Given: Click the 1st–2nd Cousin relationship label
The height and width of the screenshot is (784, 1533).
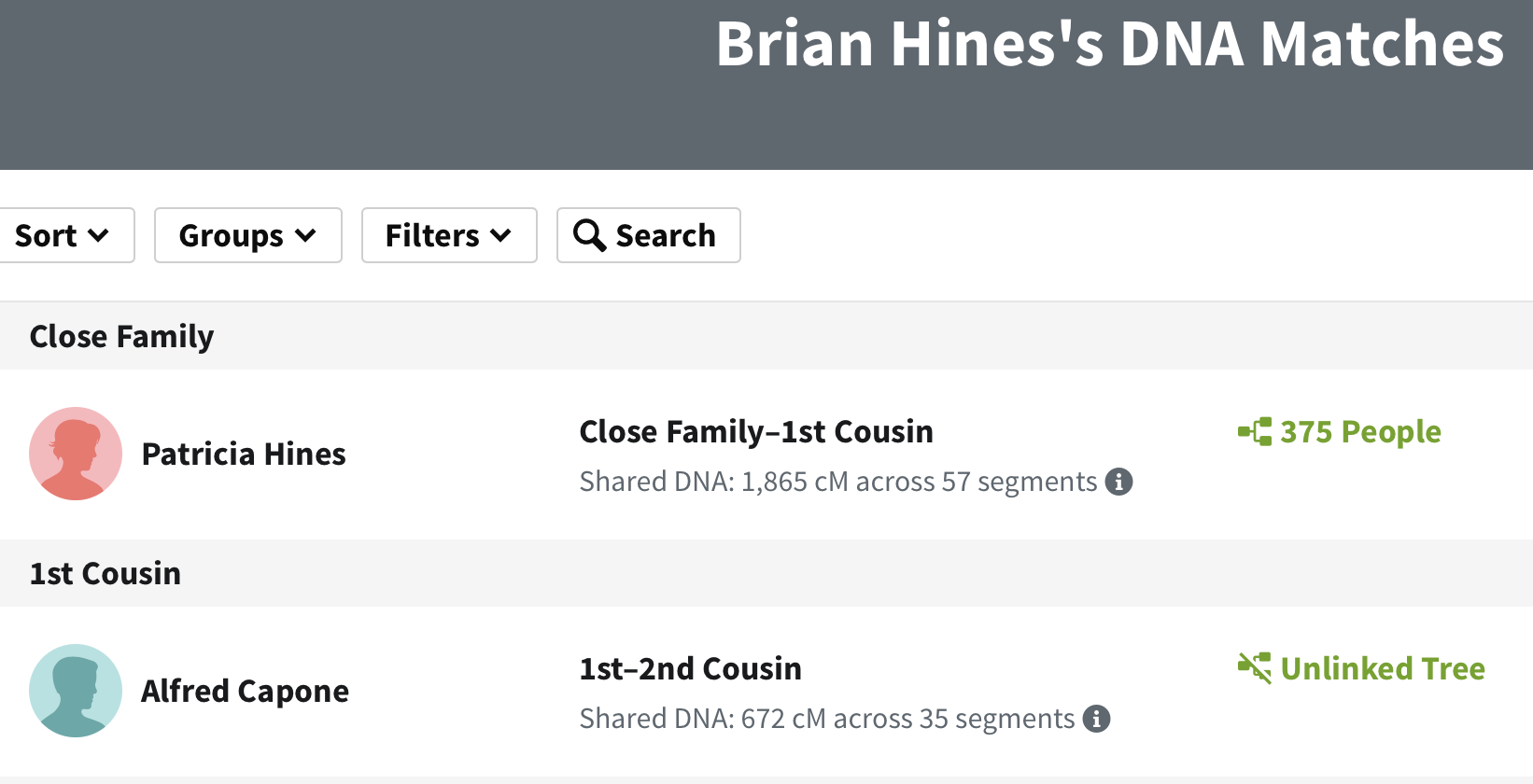Looking at the screenshot, I should [x=690, y=668].
